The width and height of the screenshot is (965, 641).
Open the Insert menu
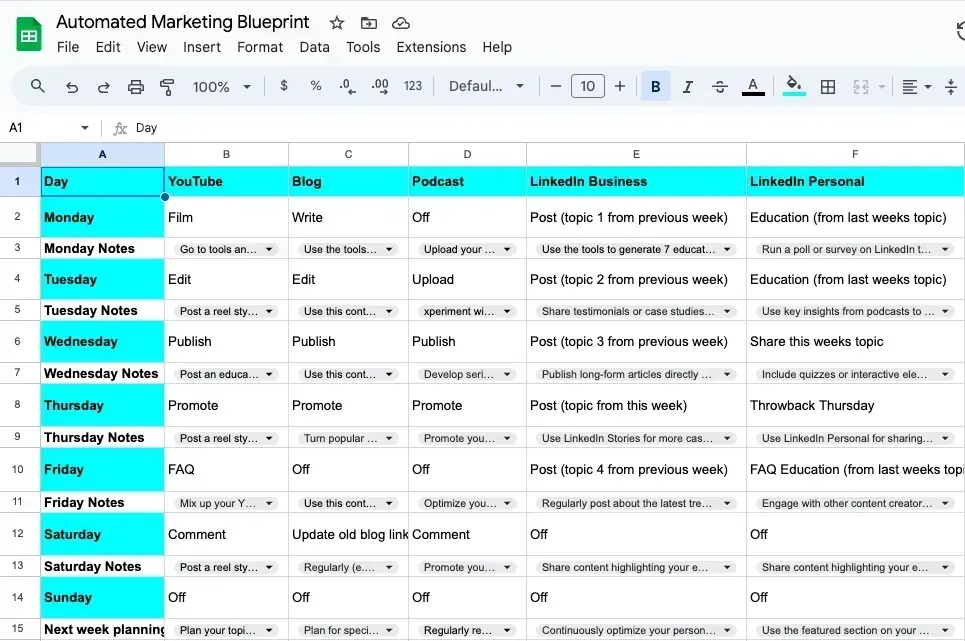(202, 47)
